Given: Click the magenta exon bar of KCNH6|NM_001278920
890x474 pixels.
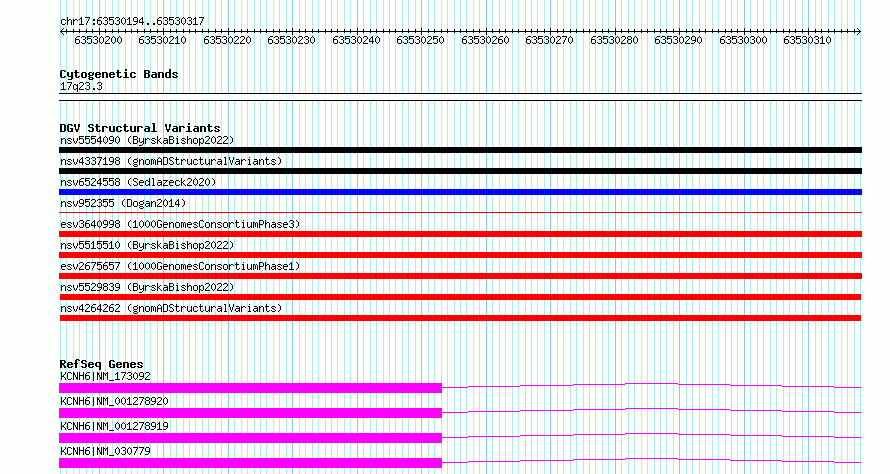Looking at the screenshot, I should pyautogui.click(x=250, y=413).
